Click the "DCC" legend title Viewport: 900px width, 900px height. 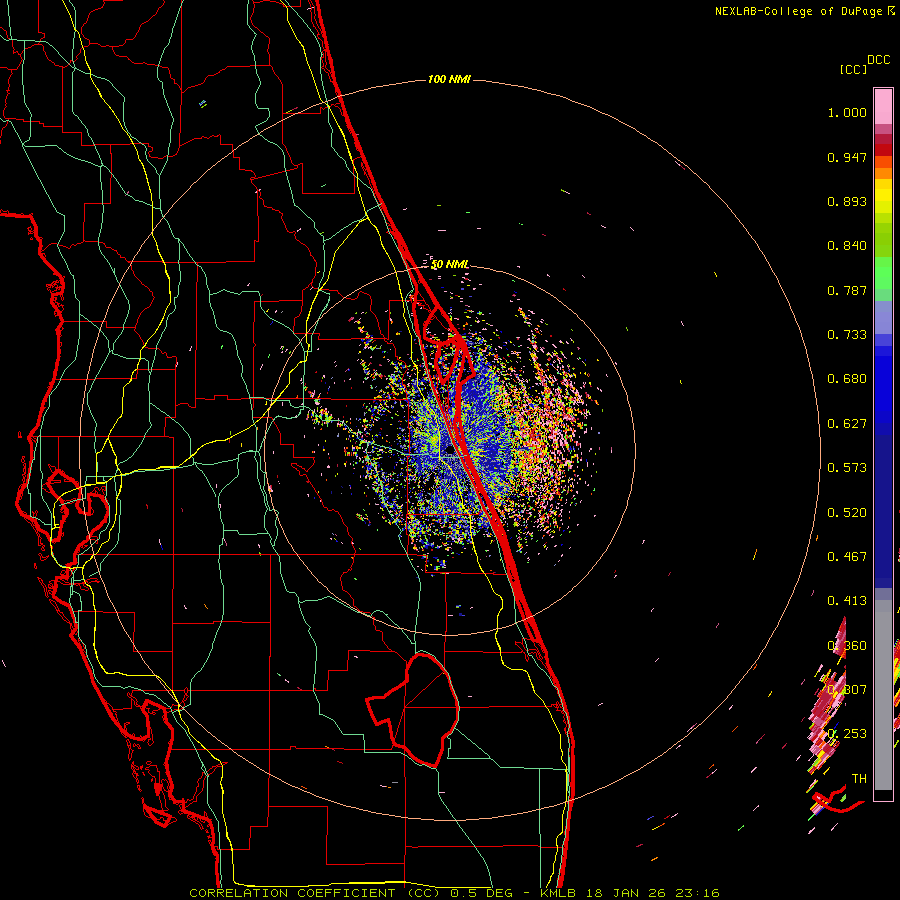(878, 60)
